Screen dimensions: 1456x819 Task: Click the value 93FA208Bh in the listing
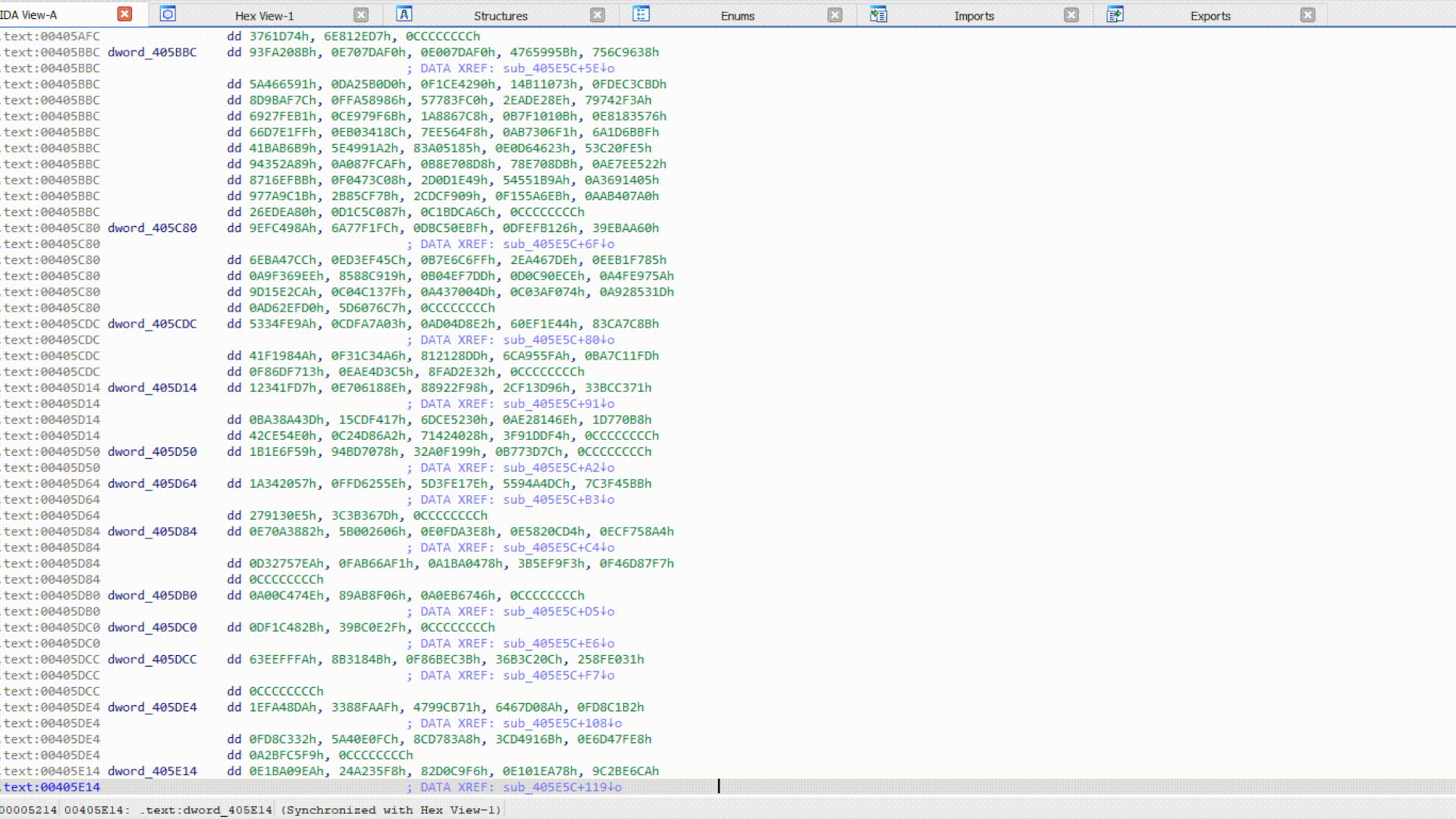click(x=283, y=52)
